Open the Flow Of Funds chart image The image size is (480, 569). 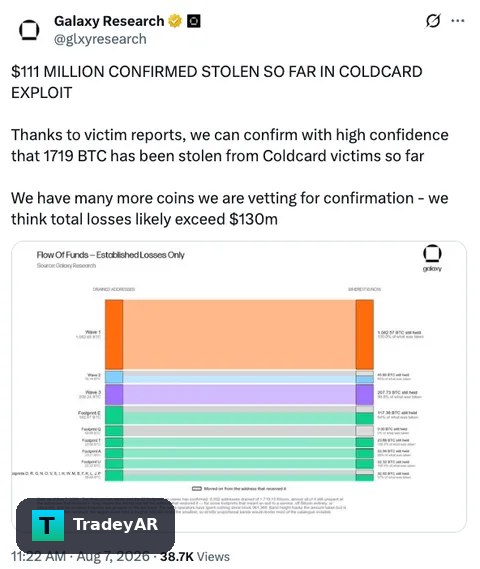(x=239, y=386)
